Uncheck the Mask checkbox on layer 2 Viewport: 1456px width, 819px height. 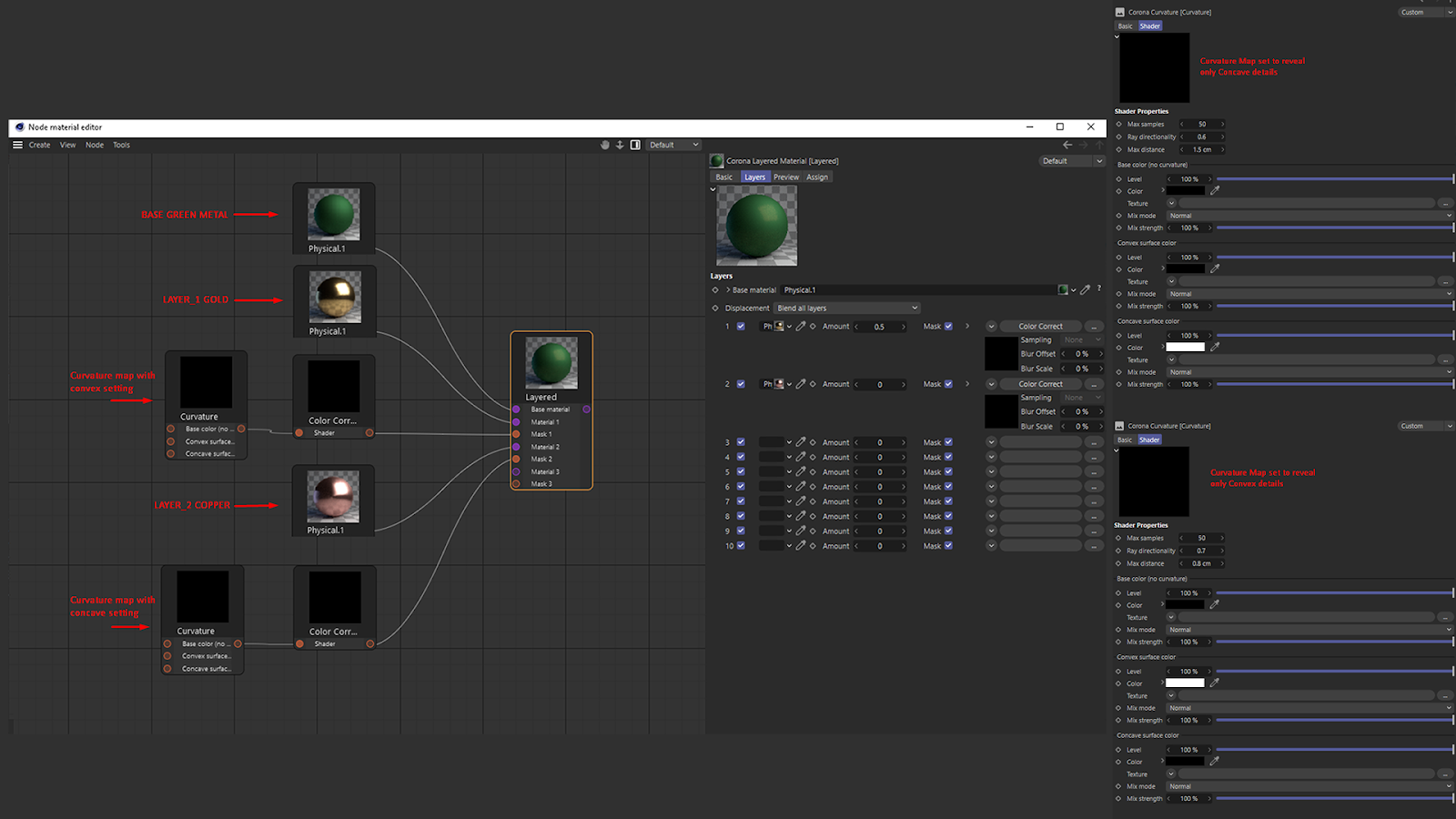948,384
